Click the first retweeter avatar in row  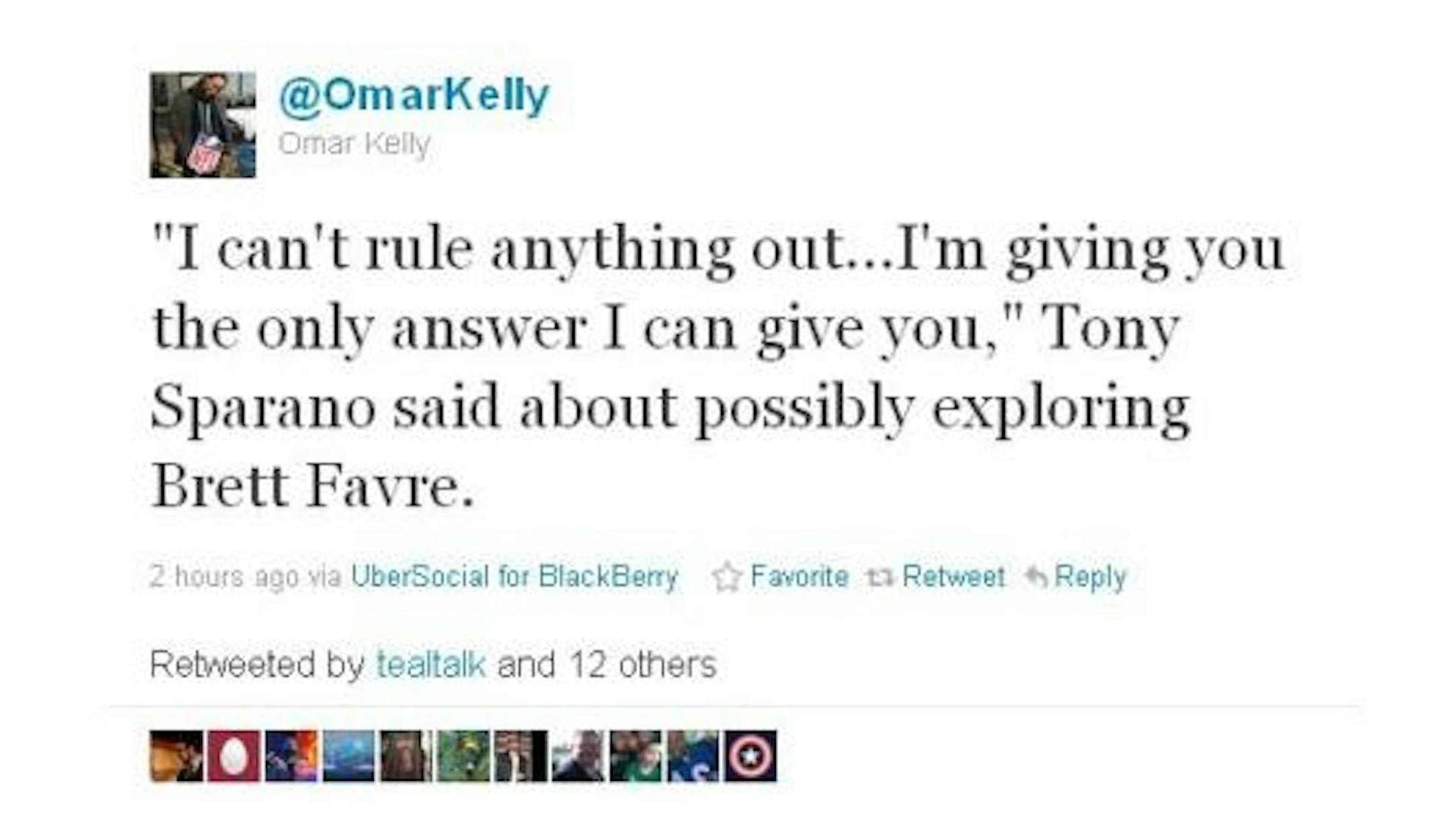tap(177, 756)
